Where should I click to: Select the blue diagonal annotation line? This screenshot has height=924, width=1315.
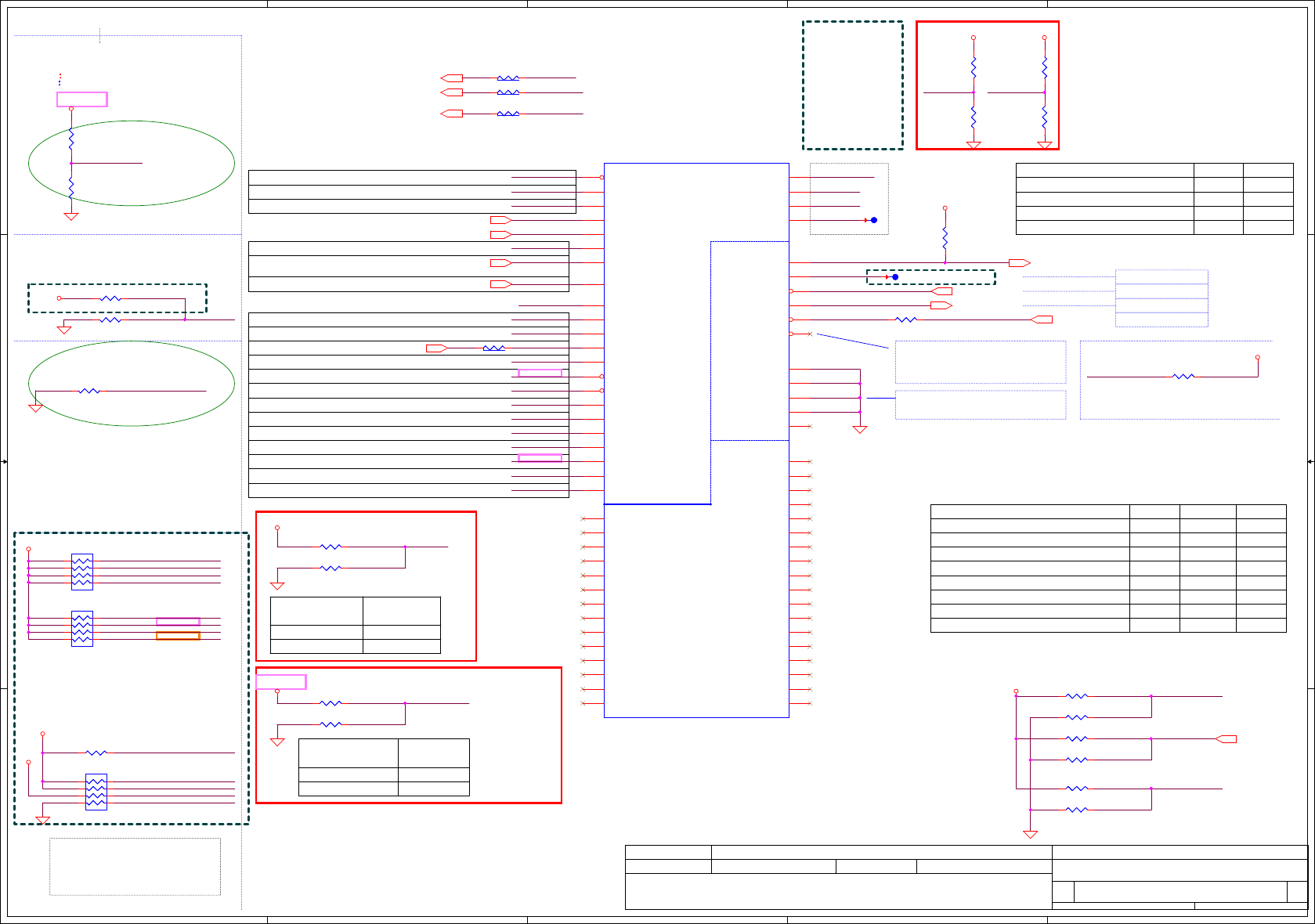point(853,341)
